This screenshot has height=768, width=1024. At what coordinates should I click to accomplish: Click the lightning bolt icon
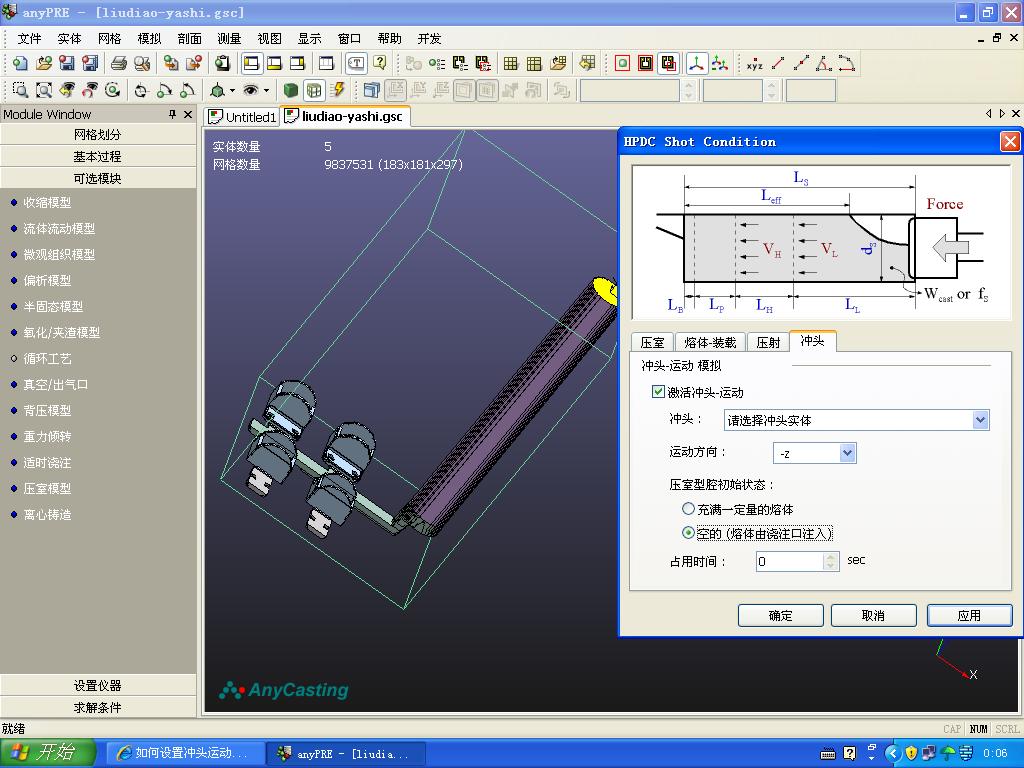(x=338, y=90)
